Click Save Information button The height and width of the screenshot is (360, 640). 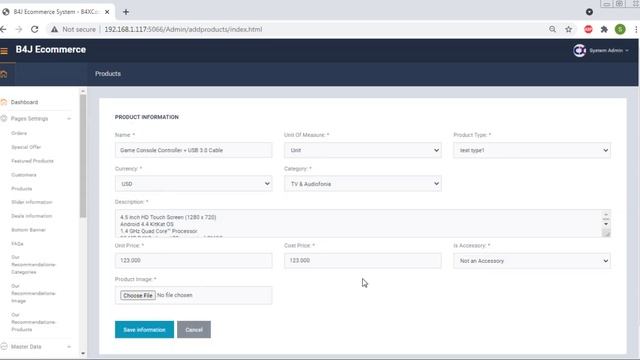coord(144,329)
